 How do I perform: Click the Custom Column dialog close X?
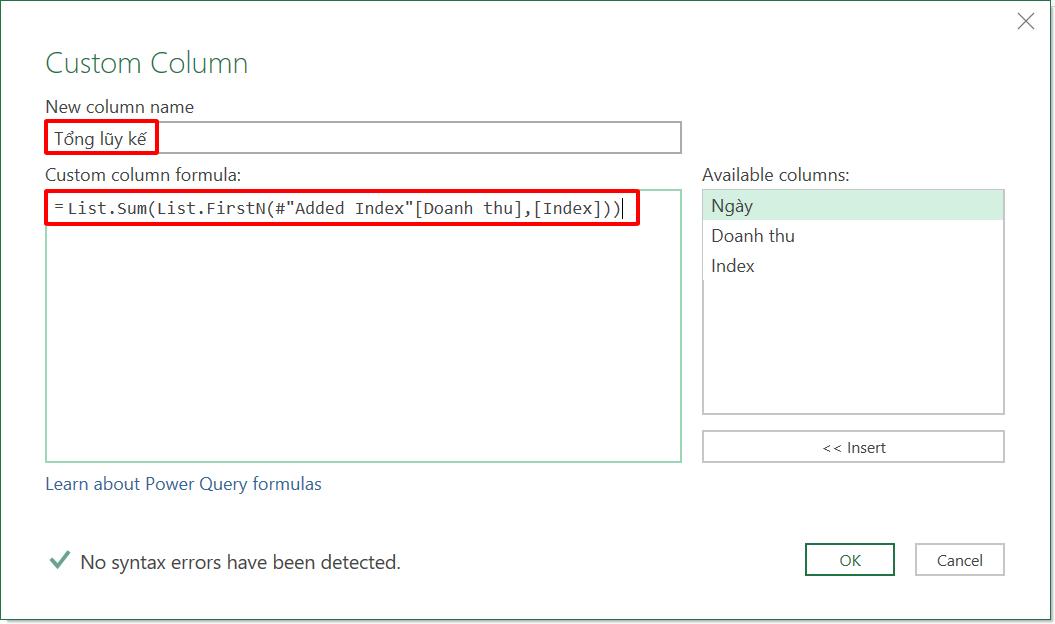1025,20
